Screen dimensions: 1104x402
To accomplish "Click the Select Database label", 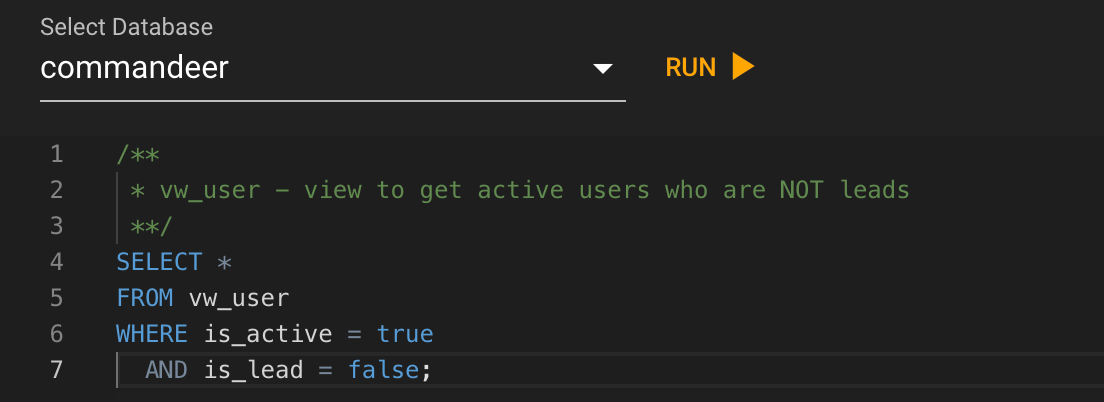I will (127, 27).
